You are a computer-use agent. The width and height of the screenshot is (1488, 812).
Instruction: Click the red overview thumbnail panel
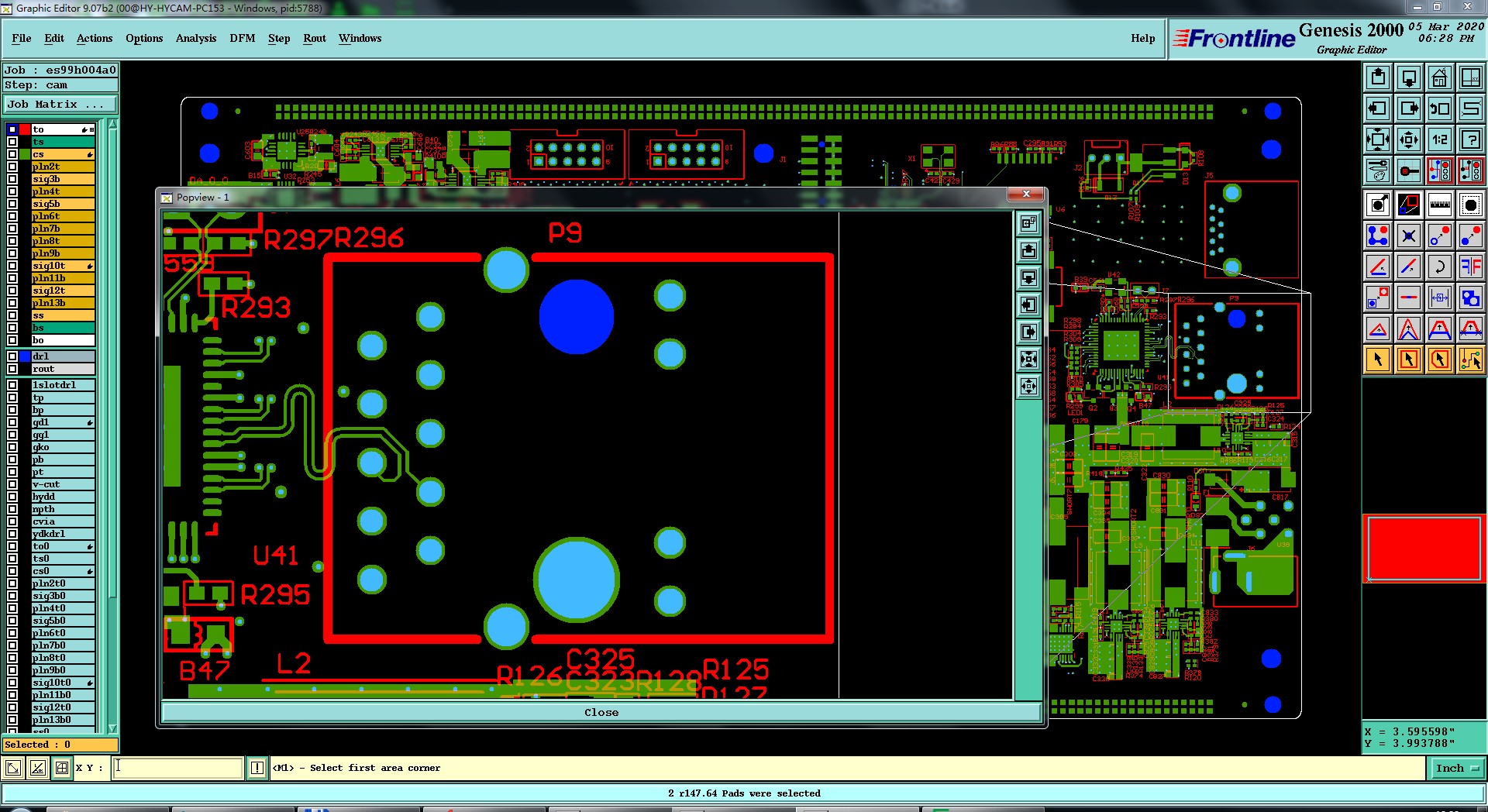(1424, 549)
